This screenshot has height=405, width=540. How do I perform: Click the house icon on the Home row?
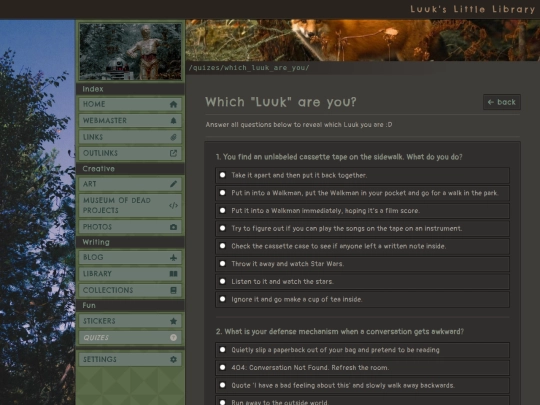click(173, 104)
